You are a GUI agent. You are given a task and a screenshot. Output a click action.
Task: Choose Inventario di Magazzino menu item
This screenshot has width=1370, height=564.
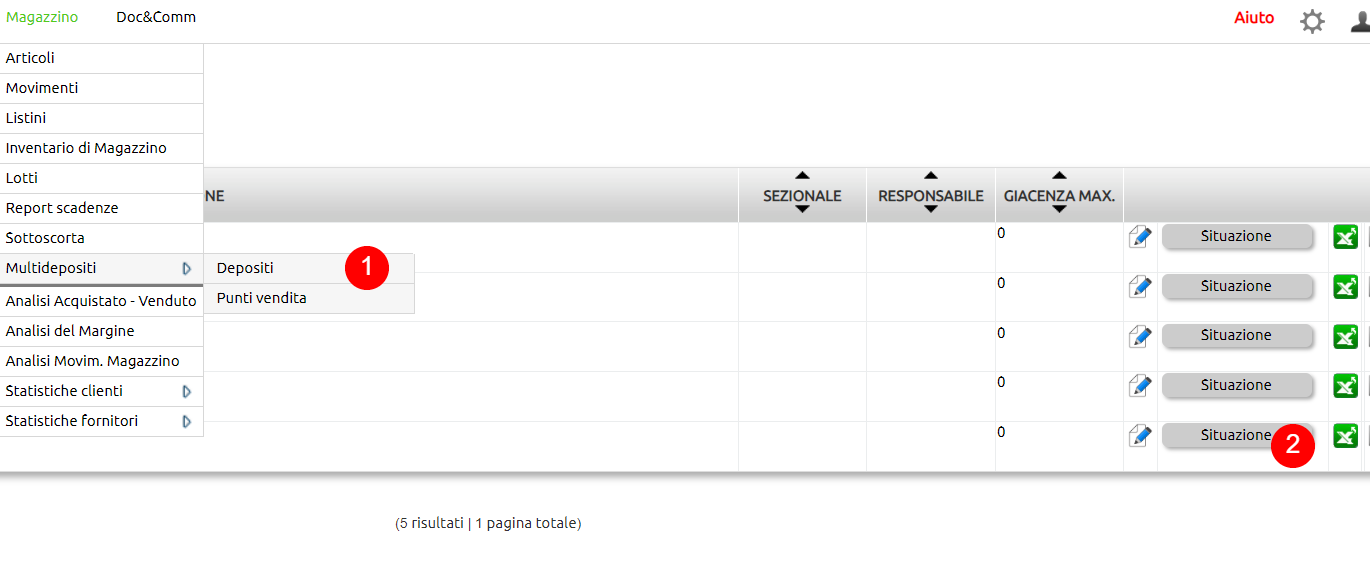click(x=86, y=148)
